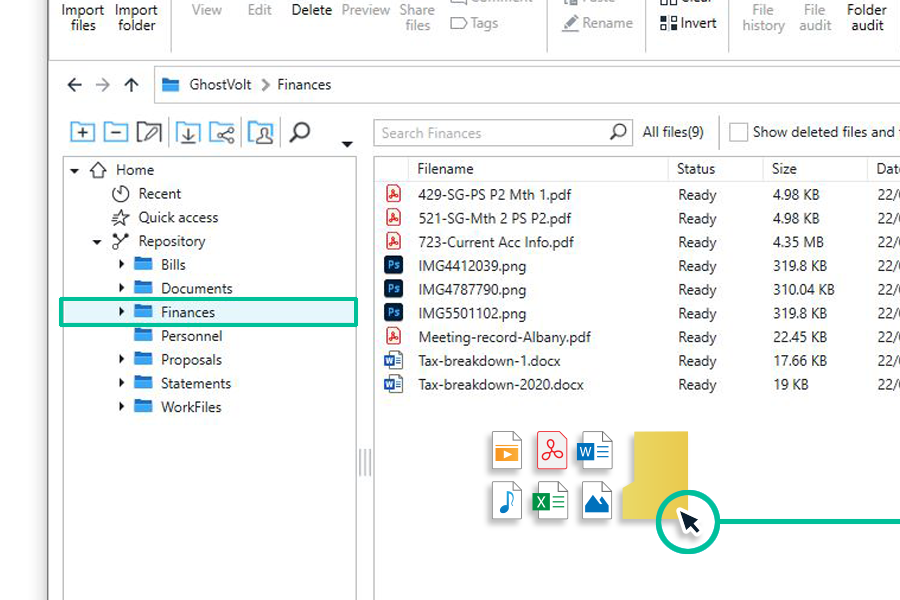
Task: Click GhostVolt in the breadcrumb path
Action: point(220,85)
